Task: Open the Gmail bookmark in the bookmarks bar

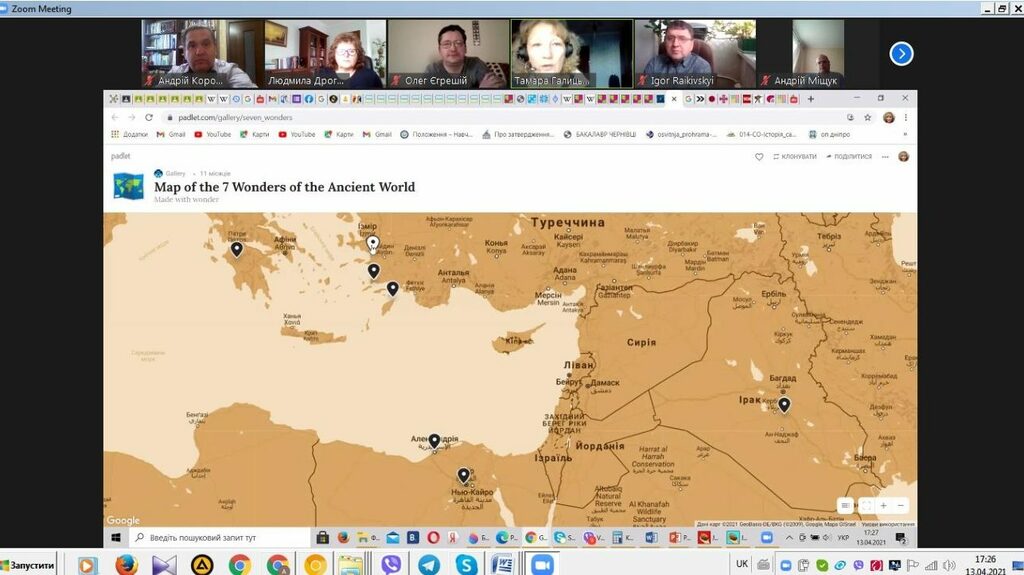Action: tap(171, 134)
